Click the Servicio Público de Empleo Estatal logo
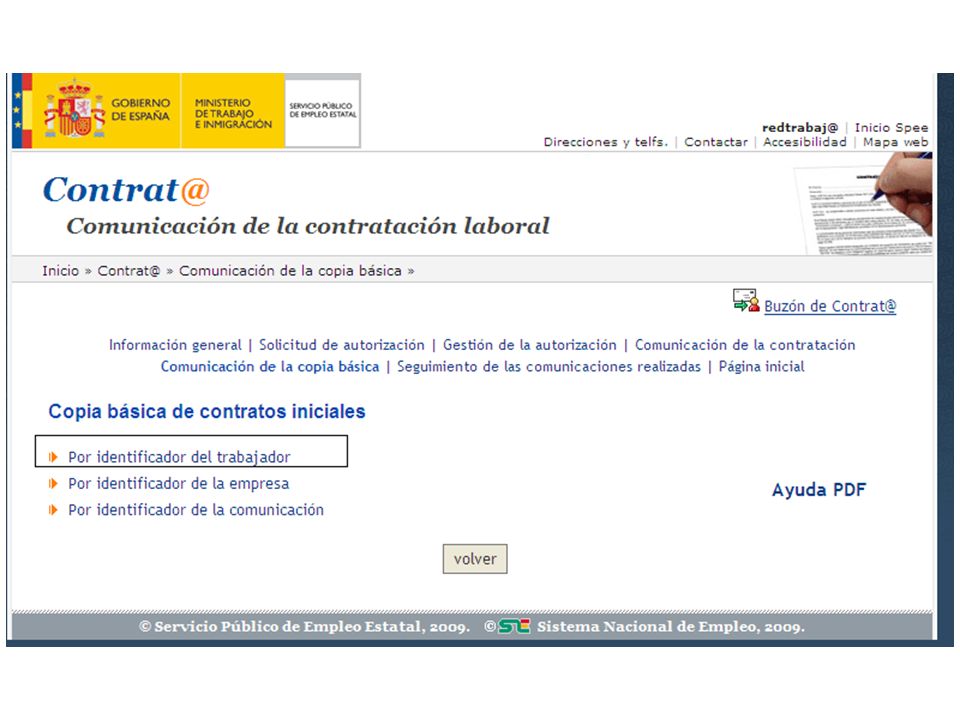The width and height of the screenshot is (960, 720). tap(323, 111)
